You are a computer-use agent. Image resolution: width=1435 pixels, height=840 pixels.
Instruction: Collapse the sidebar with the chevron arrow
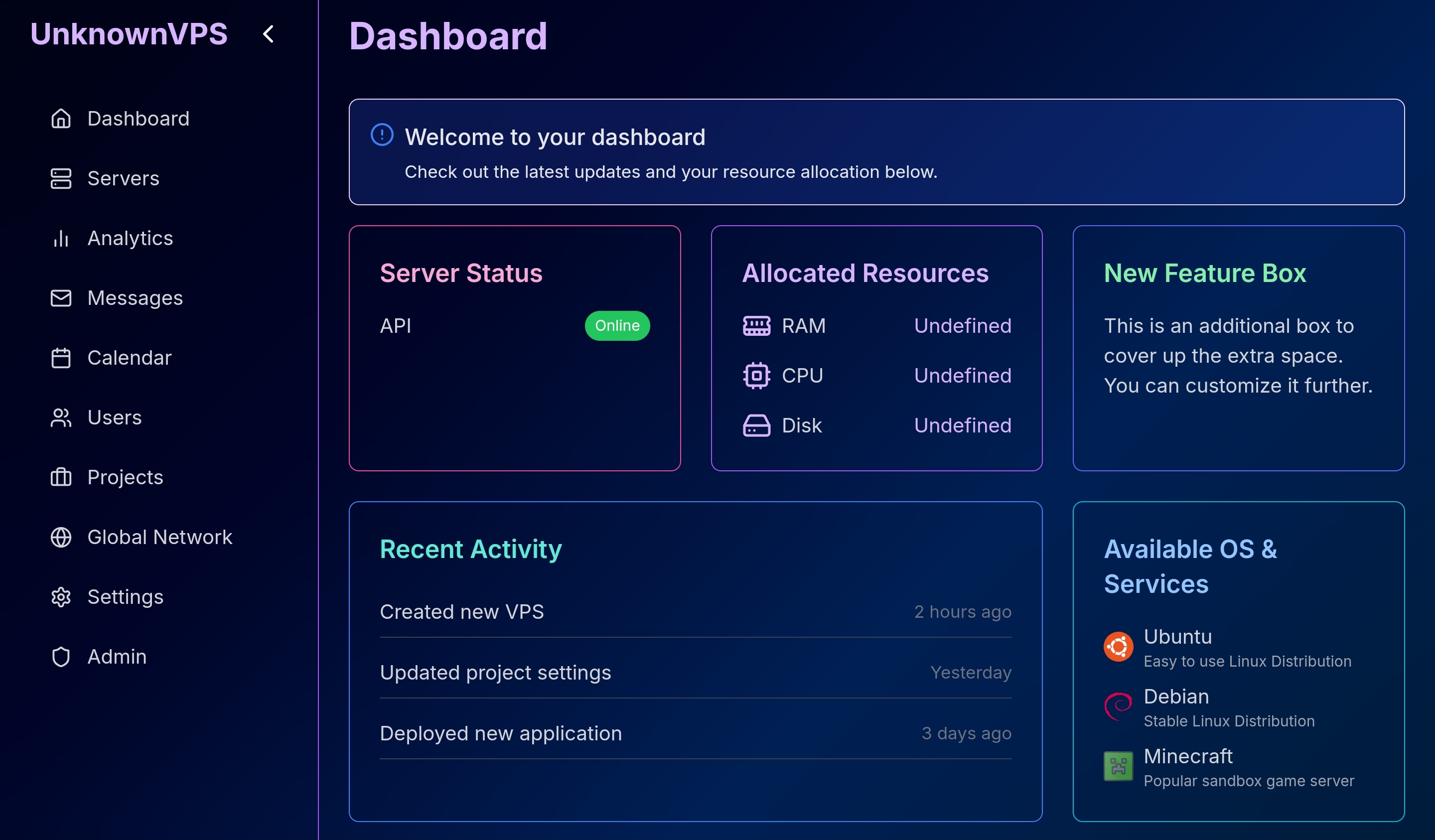(268, 34)
